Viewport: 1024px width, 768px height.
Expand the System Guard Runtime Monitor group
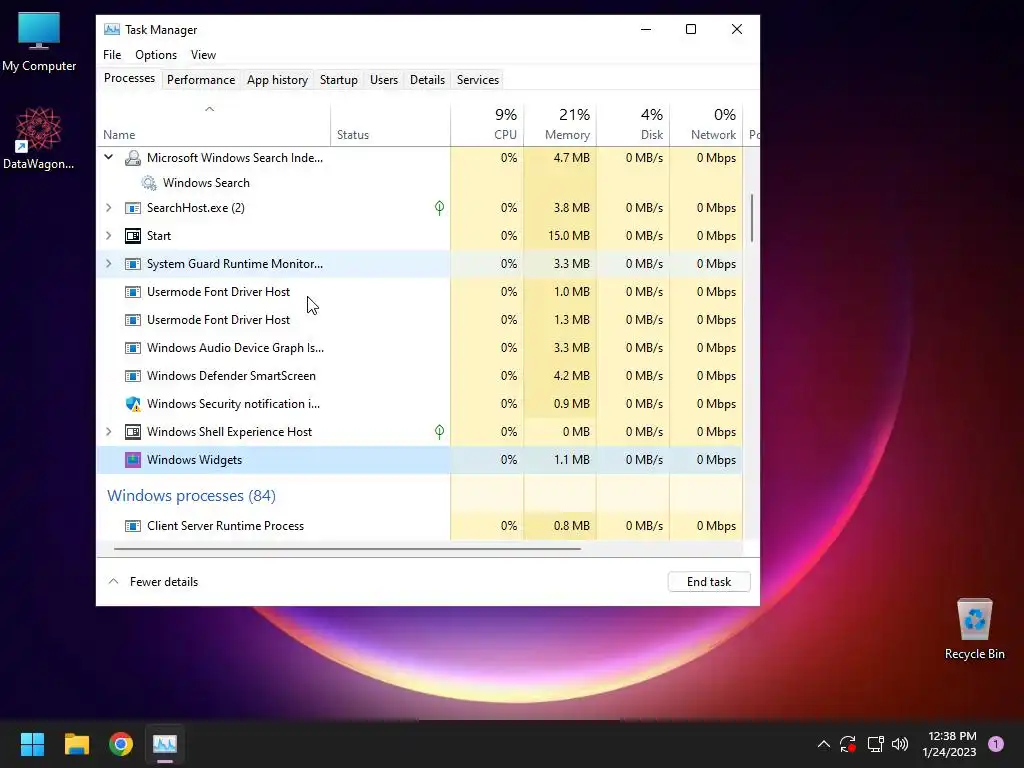point(108,264)
